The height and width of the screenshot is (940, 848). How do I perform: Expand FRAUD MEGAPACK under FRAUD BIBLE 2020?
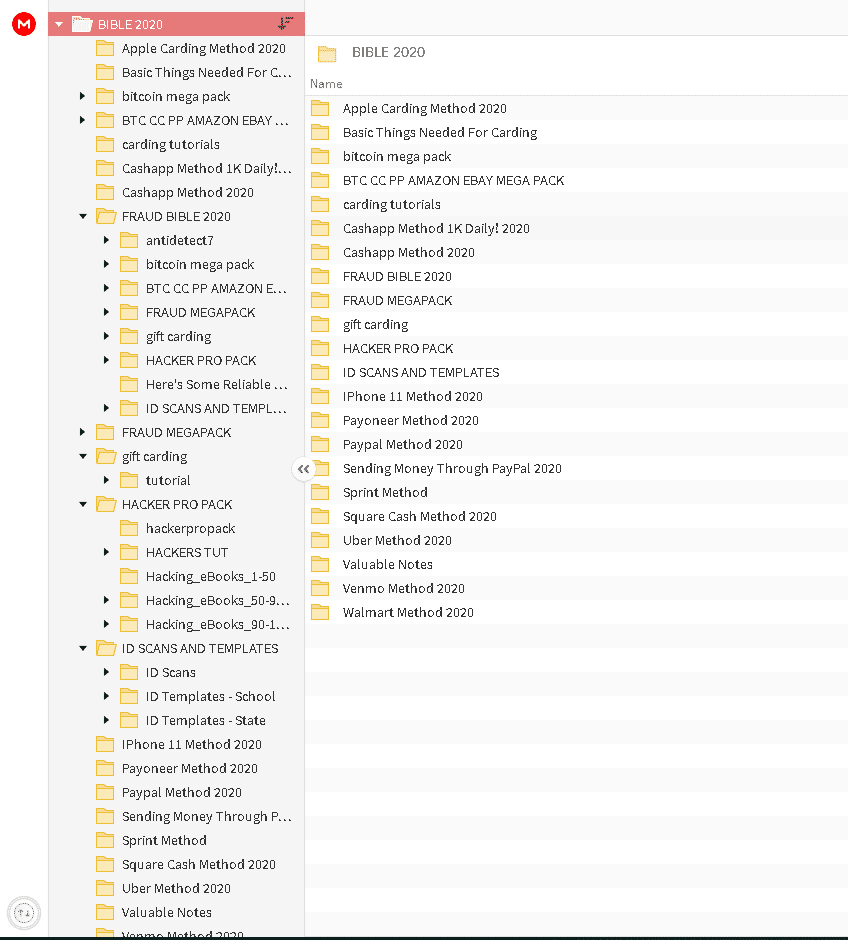(x=106, y=312)
